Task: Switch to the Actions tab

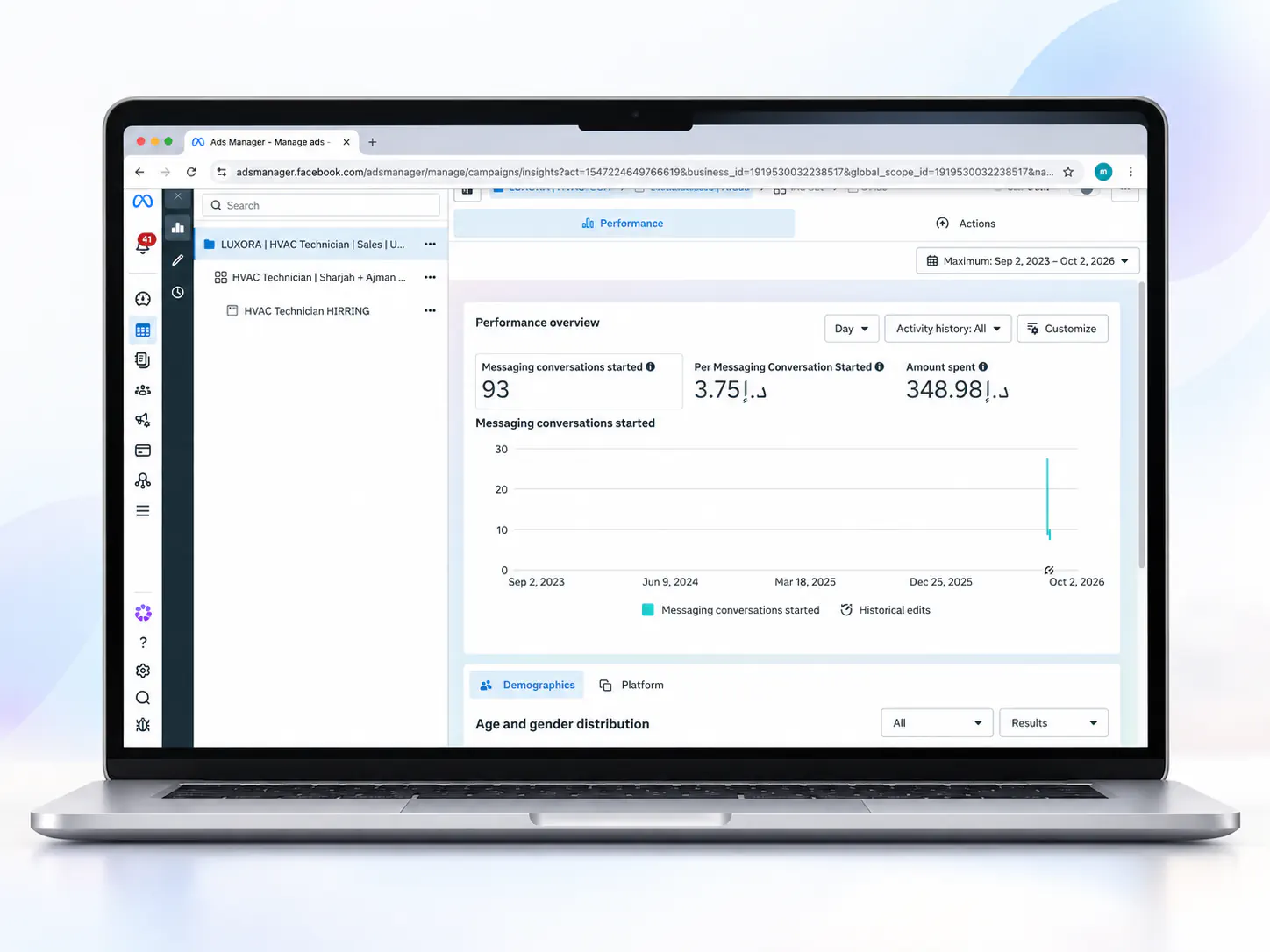Action: [x=966, y=224]
